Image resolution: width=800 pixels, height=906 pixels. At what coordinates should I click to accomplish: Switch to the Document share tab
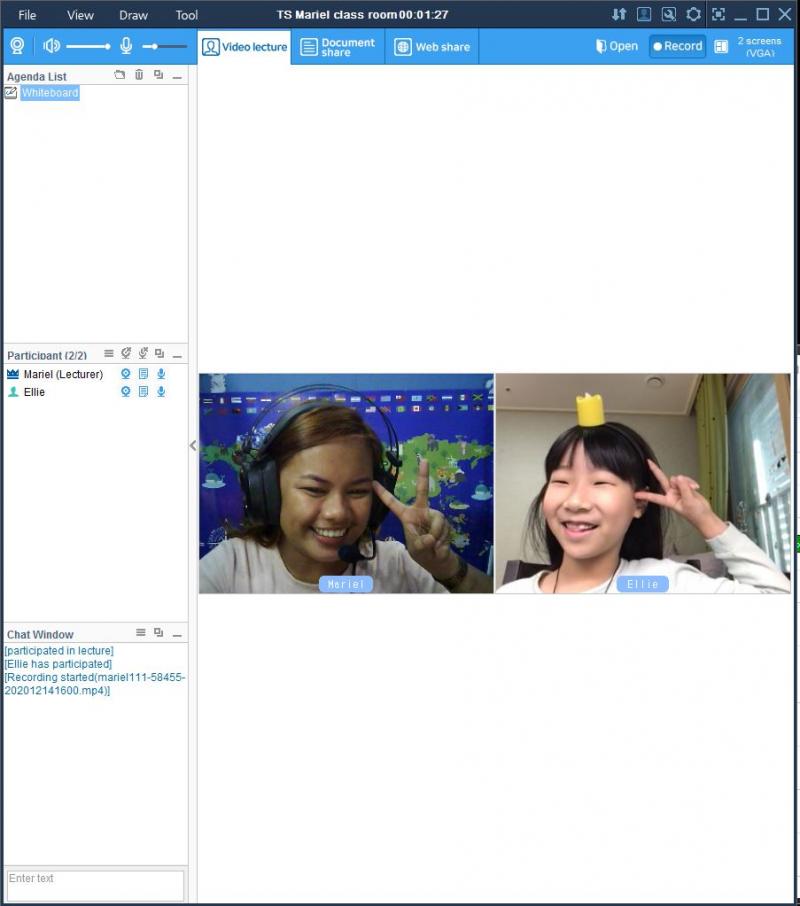tap(338, 47)
